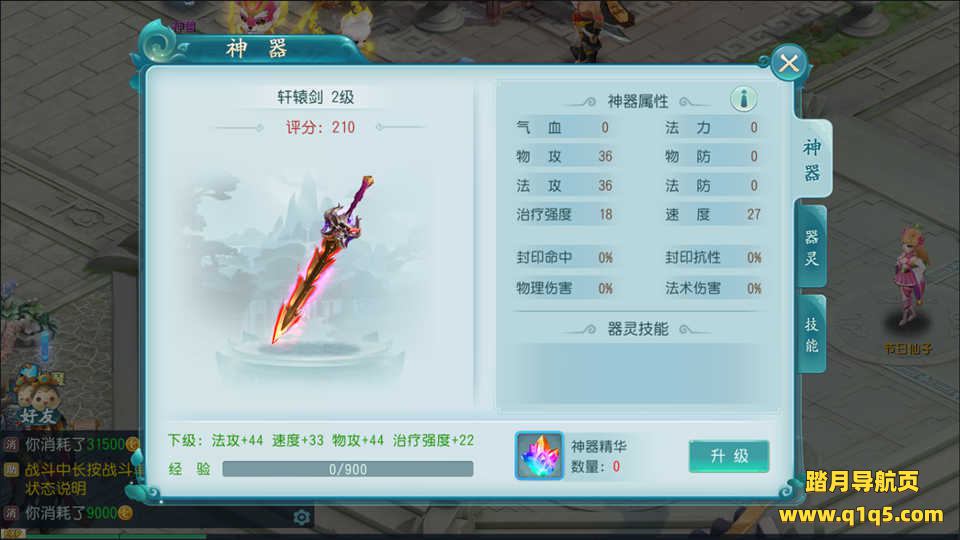Screen dimensions: 960x540
Task: Open the chat settings gear icon
Action: [301, 517]
